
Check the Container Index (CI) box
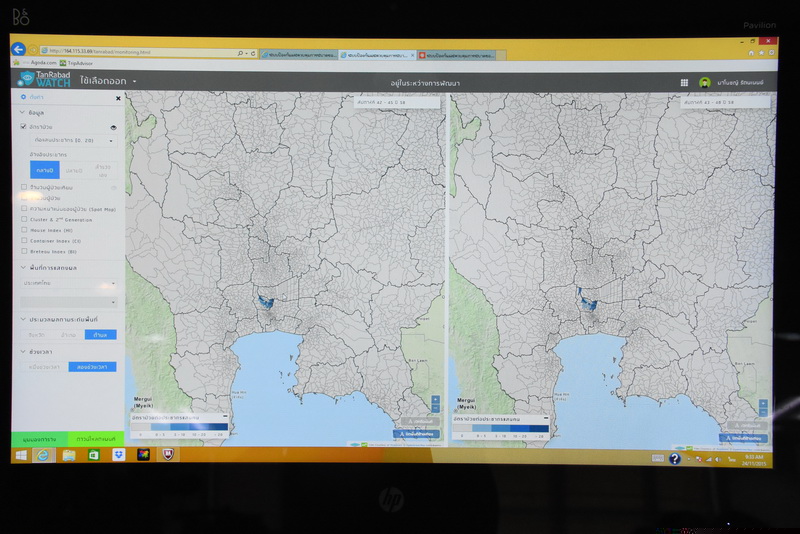point(24,241)
